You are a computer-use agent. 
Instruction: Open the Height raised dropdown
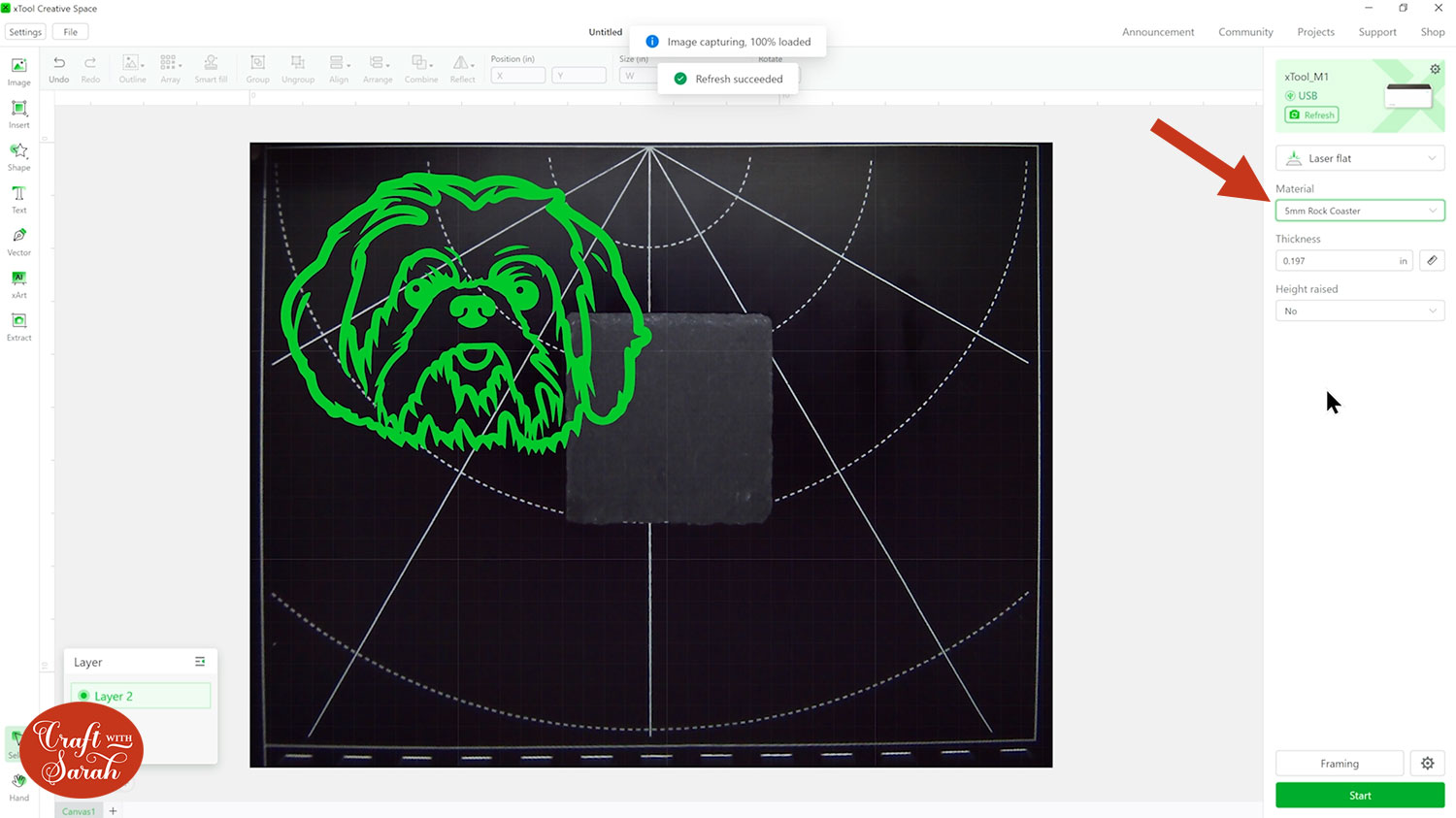[1360, 311]
